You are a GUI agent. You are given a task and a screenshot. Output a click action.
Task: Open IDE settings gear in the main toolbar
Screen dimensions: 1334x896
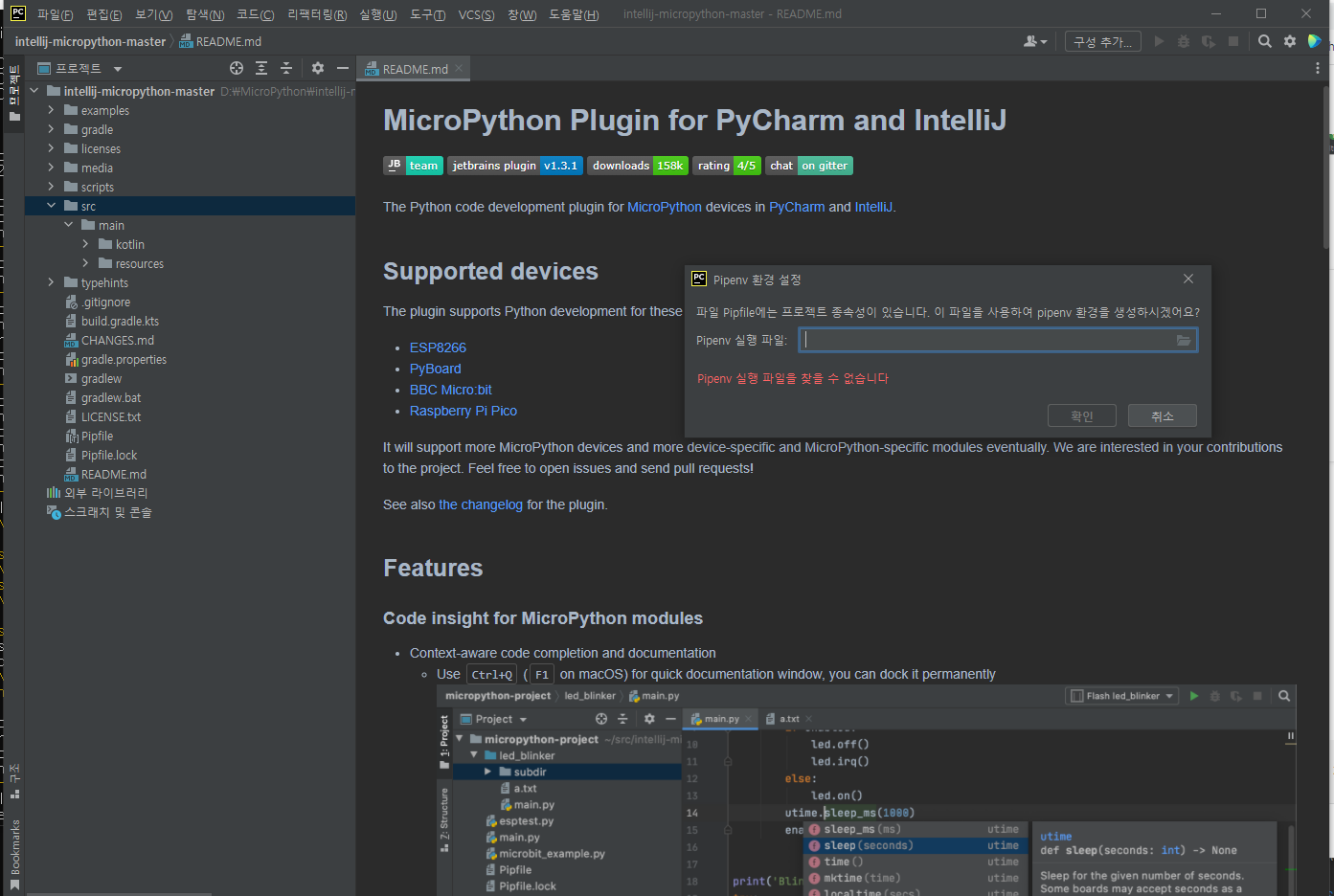1290,41
